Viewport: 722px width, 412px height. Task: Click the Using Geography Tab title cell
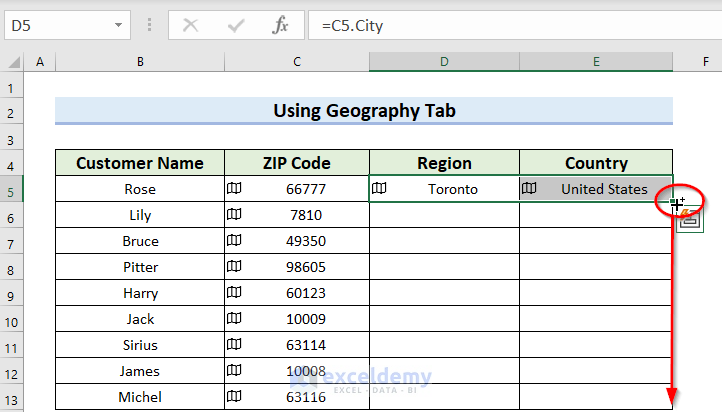364,111
